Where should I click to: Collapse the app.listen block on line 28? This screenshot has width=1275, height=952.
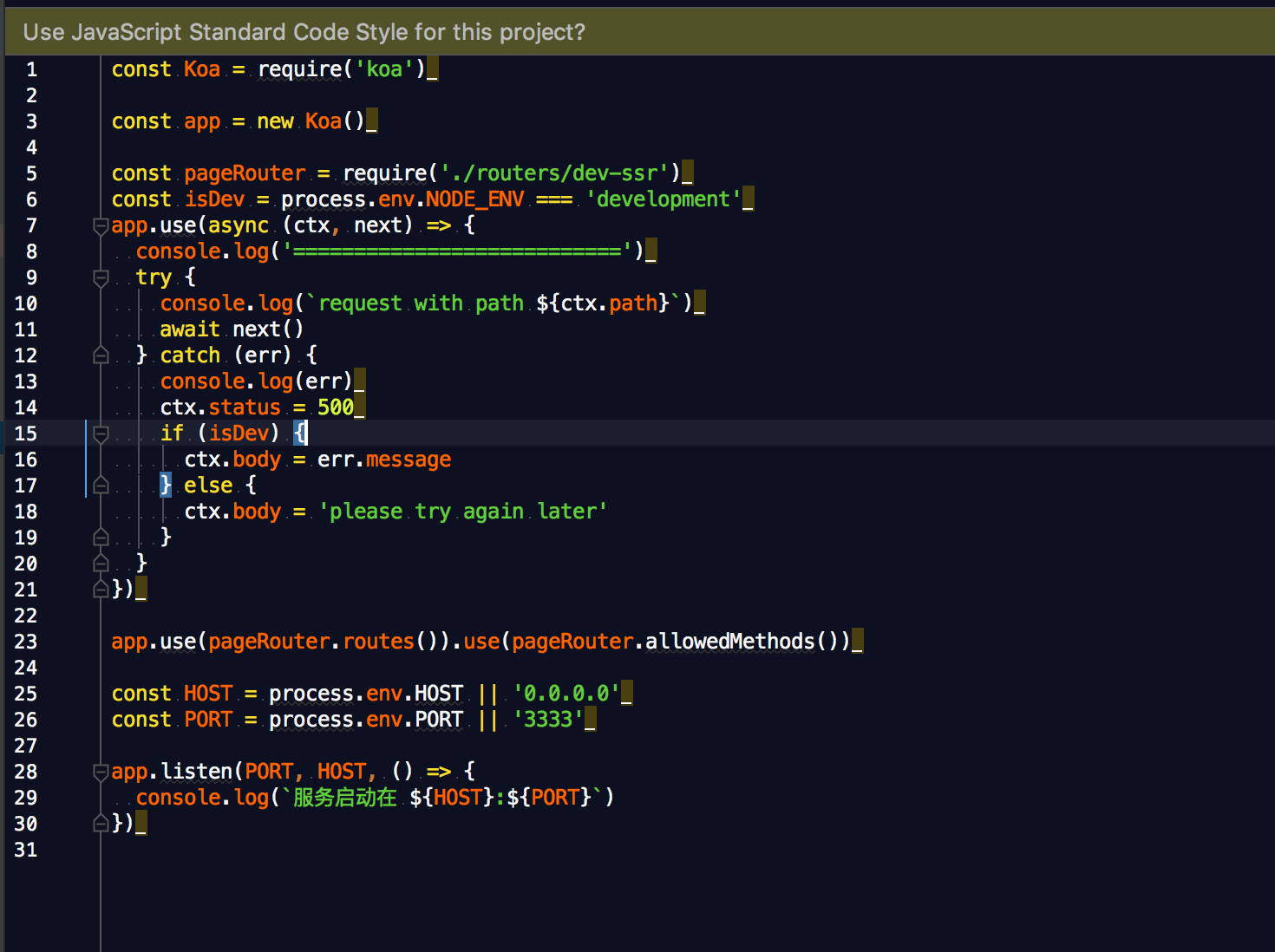tap(101, 773)
